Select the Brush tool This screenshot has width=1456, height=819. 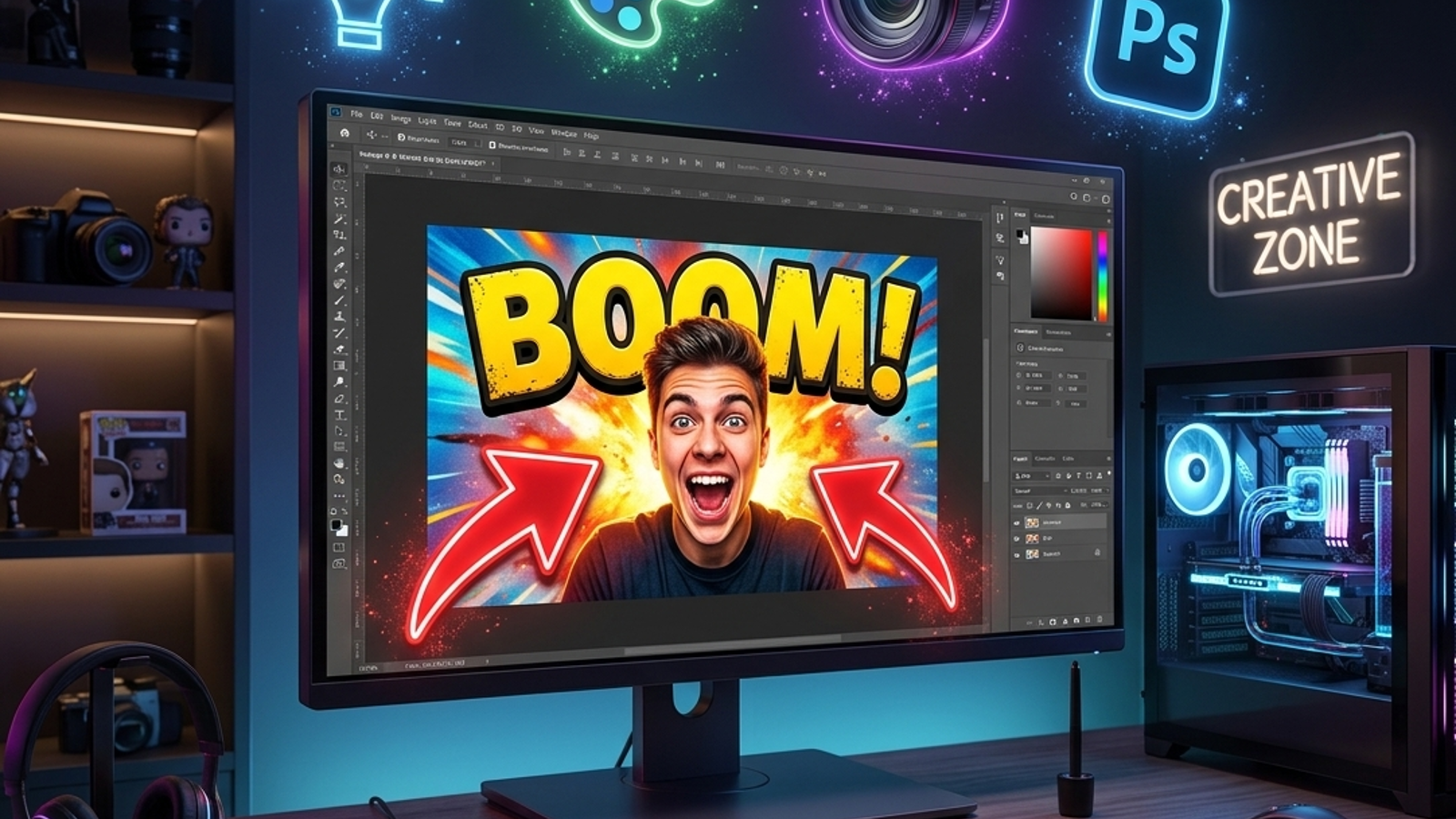(339, 299)
